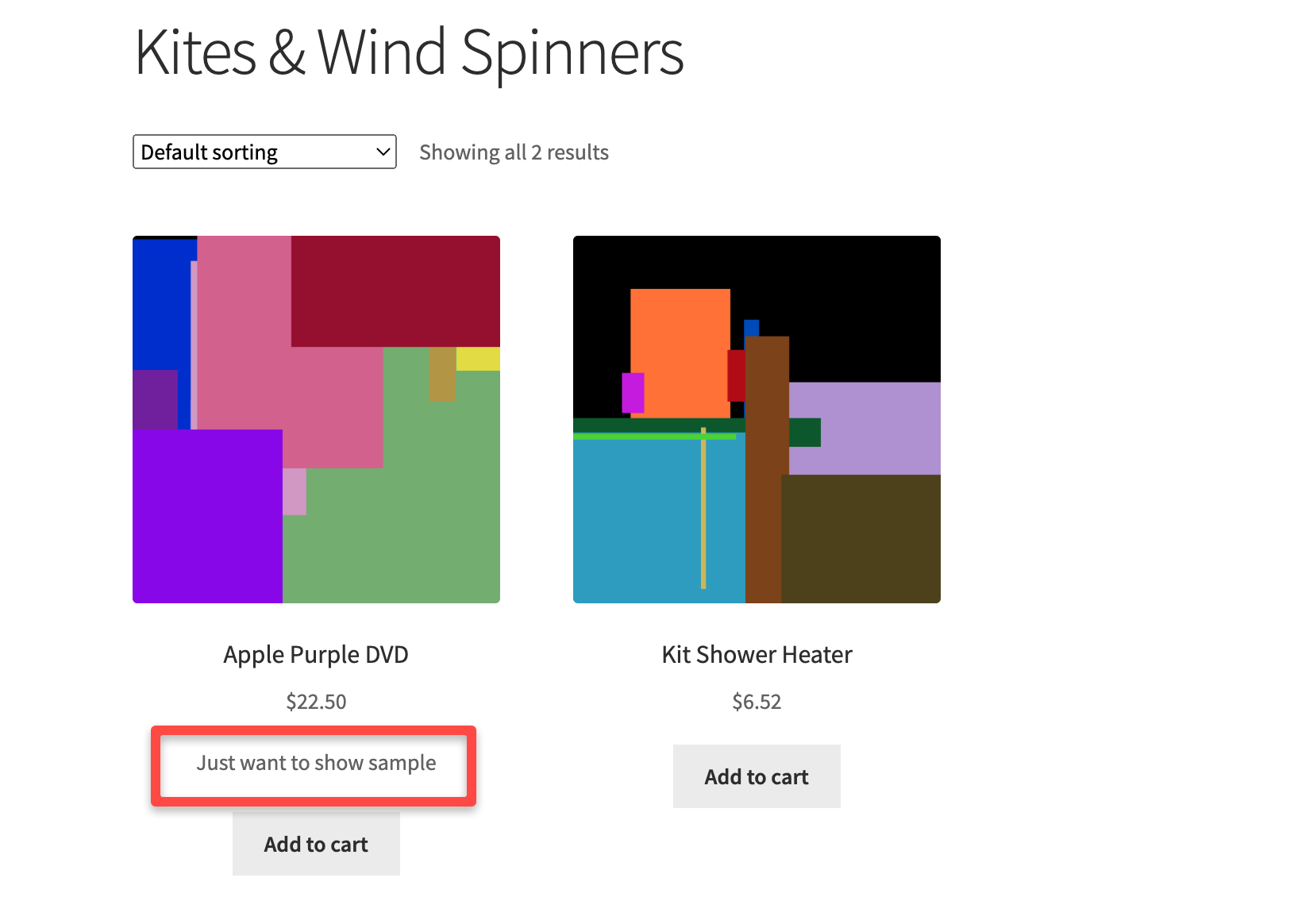Open the Apple Purple DVD product image

point(316,419)
